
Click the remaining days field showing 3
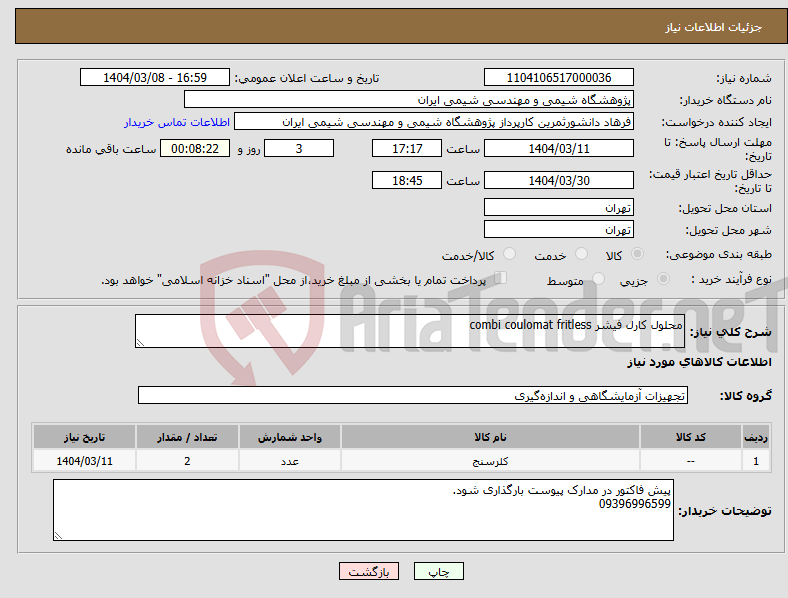(x=299, y=148)
